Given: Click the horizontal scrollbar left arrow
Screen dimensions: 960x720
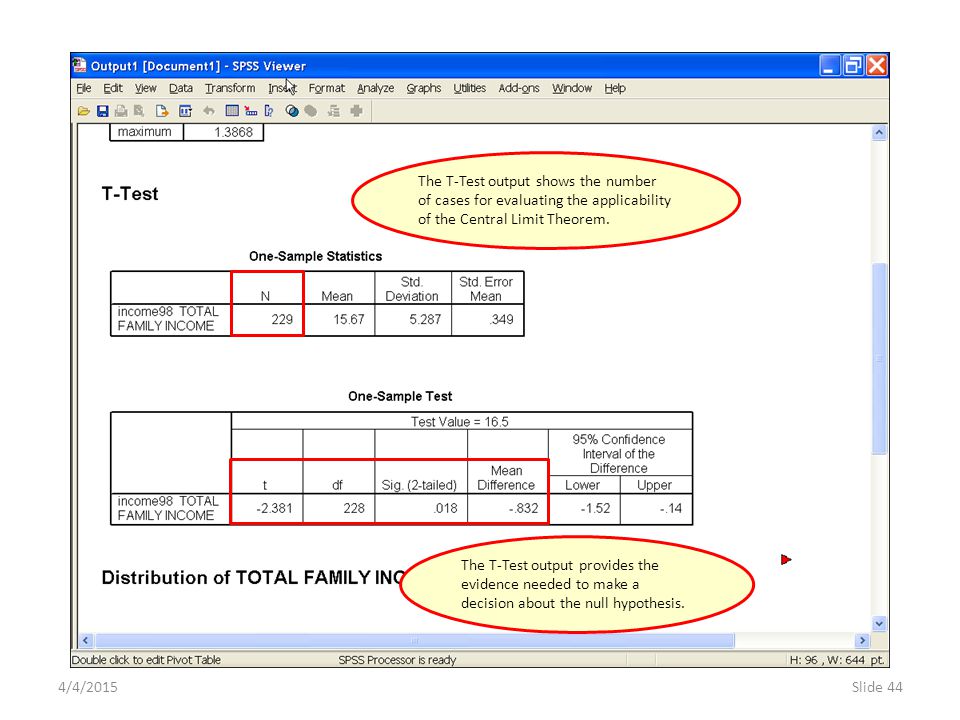Looking at the screenshot, I should [x=85, y=640].
